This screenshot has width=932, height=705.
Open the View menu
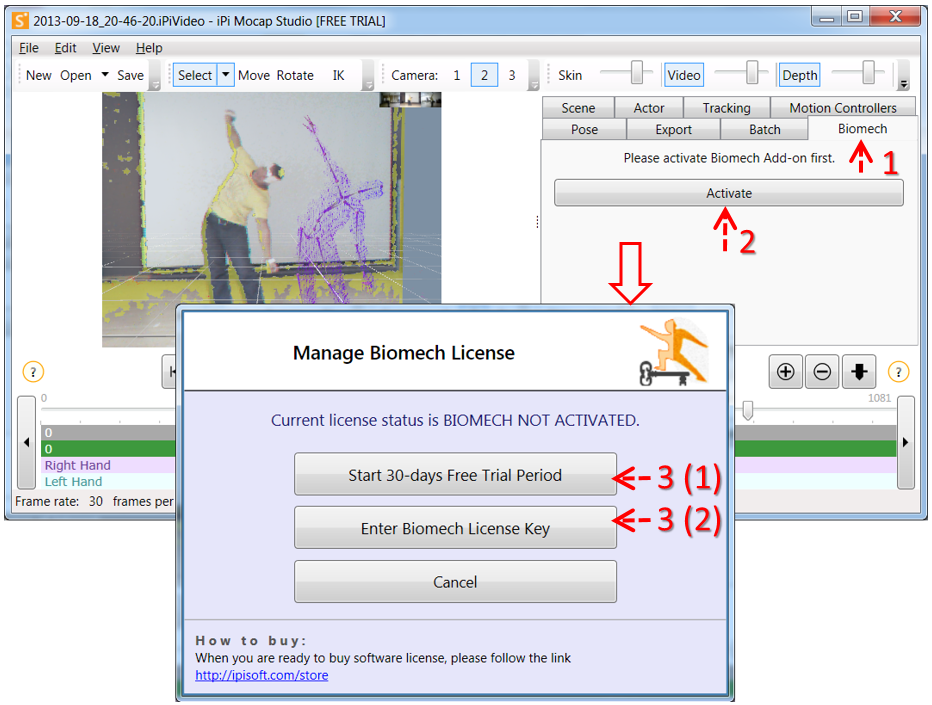coord(106,48)
